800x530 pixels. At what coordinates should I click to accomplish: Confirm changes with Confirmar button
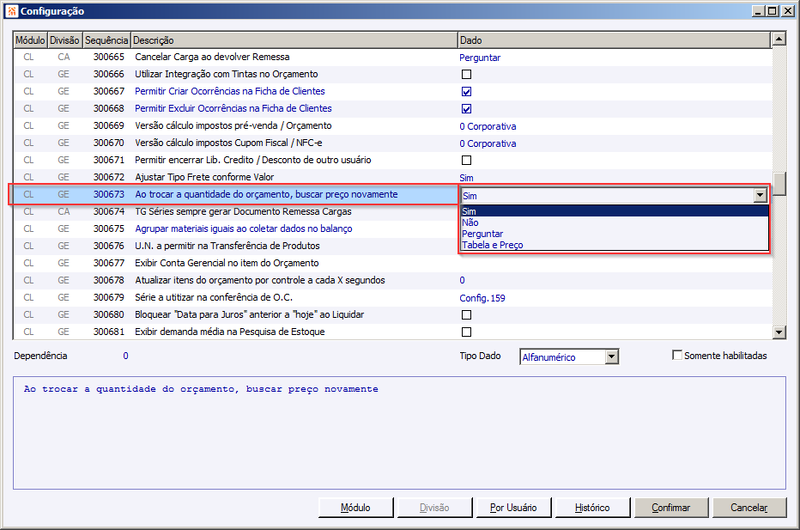(671, 508)
